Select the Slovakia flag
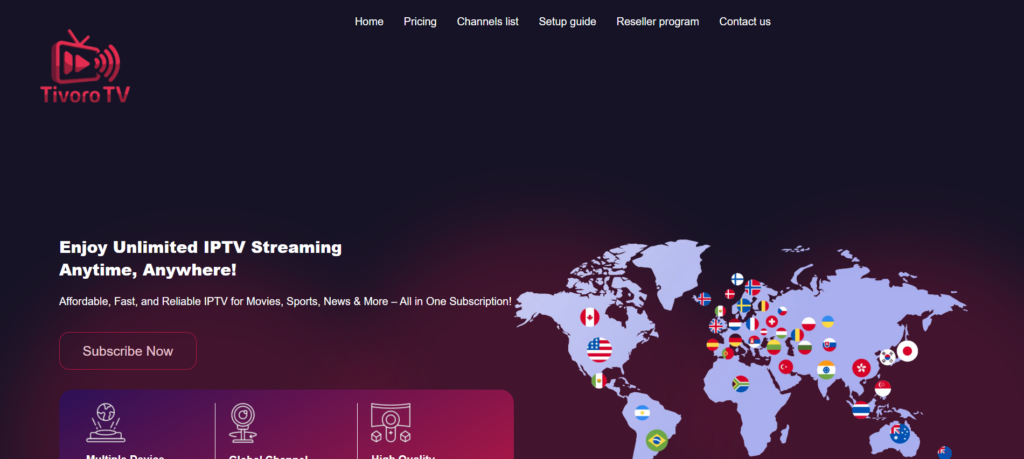 tap(829, 345)
